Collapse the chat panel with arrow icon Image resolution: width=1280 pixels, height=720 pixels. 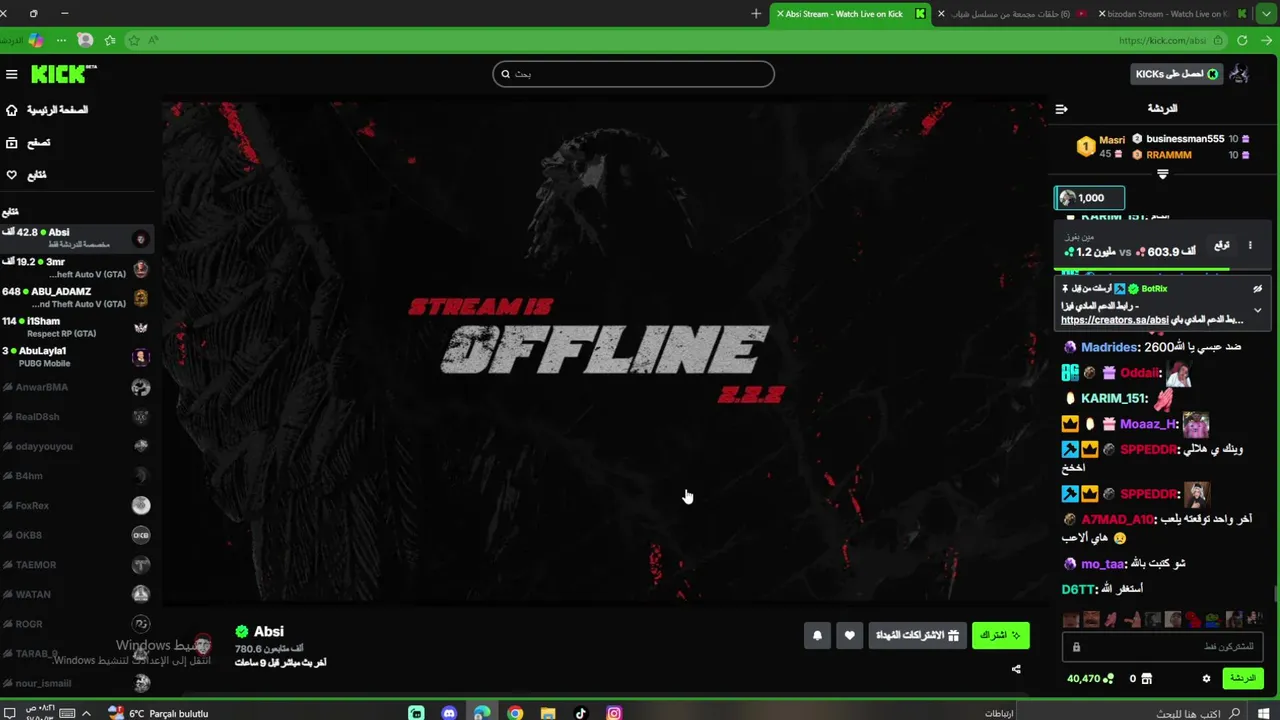pyautogui.click(x=1061, y=109)
